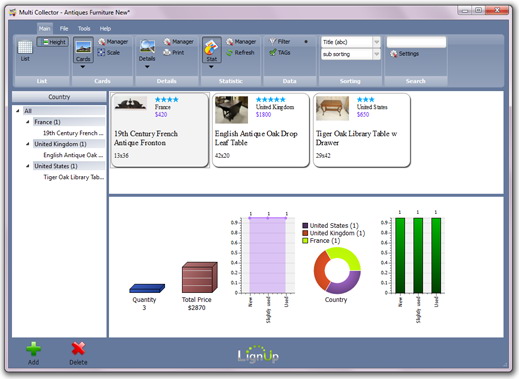519x379 pixels.
Task: Expand the dropdown arrow below Cards
Action: pos(83,67)
